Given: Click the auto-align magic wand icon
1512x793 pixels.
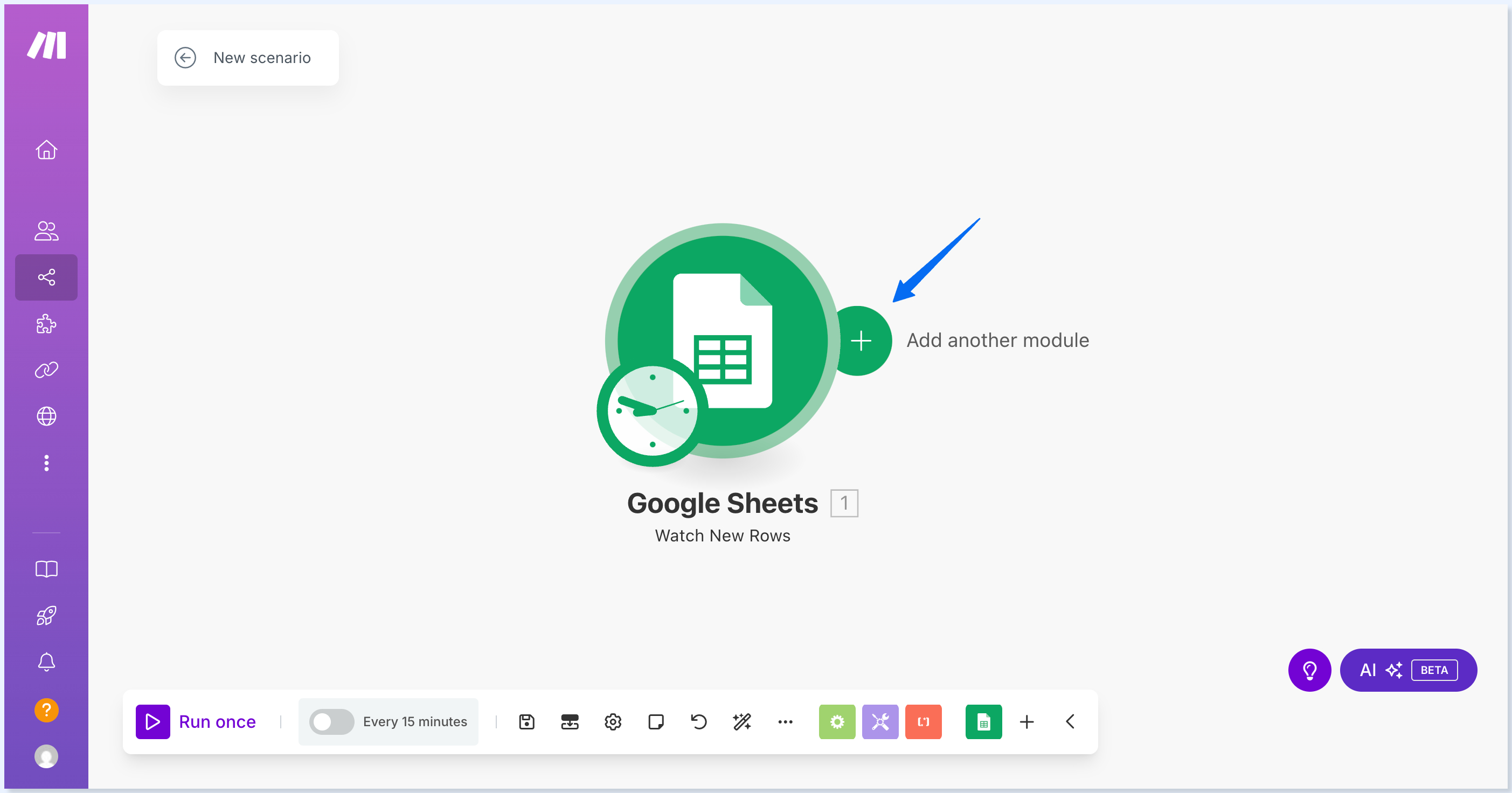Looking at the screenshot, I should pos(742,721).
